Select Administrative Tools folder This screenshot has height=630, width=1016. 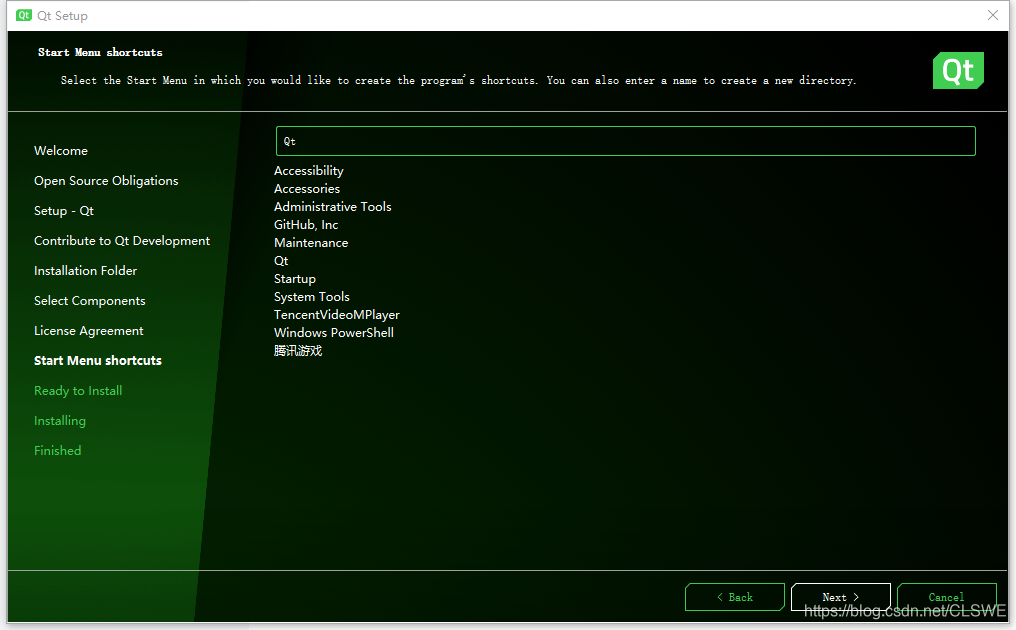click(x=332, y=207)
